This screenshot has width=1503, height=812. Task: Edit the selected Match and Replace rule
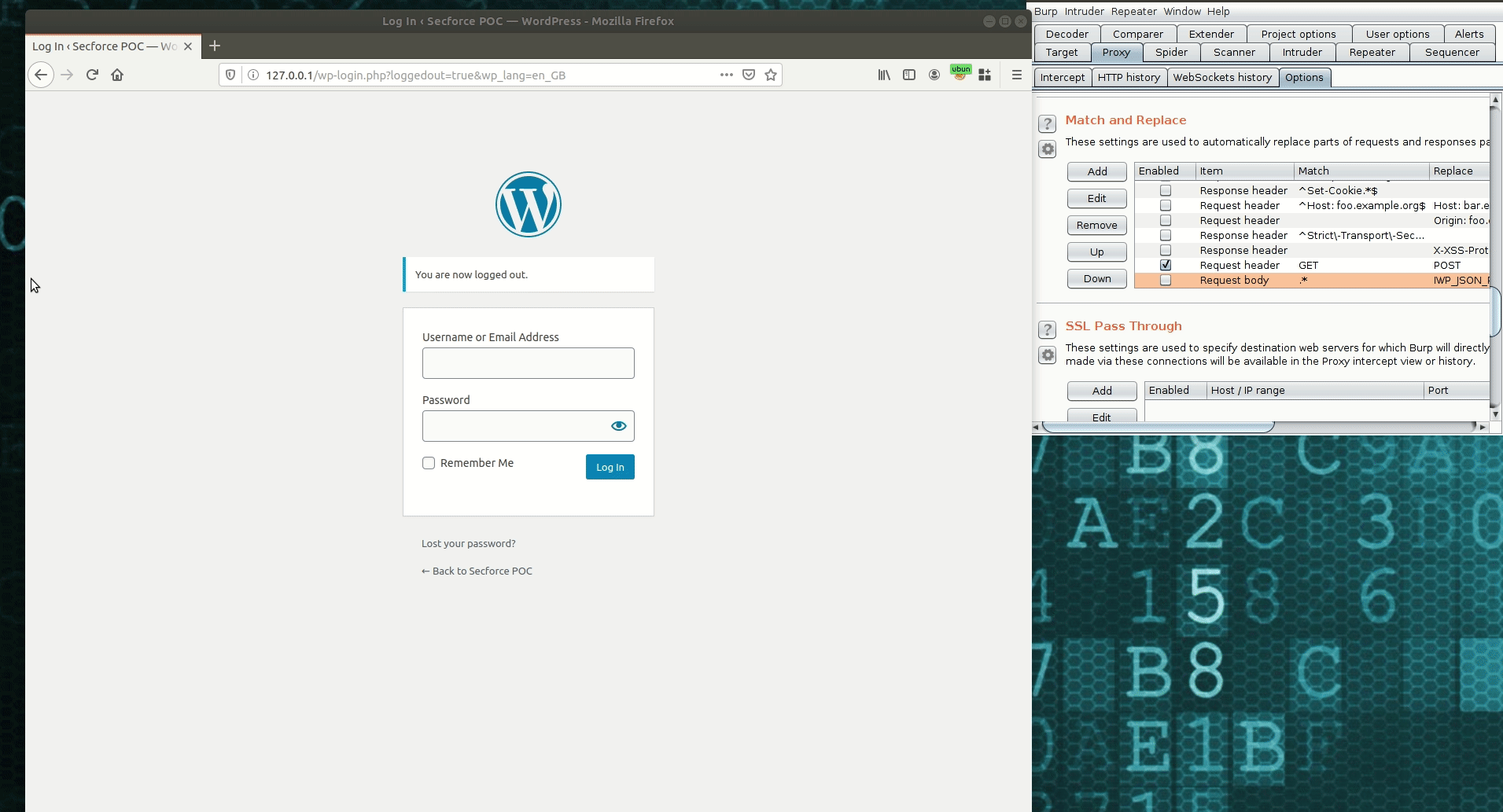tap(1097, 198)
